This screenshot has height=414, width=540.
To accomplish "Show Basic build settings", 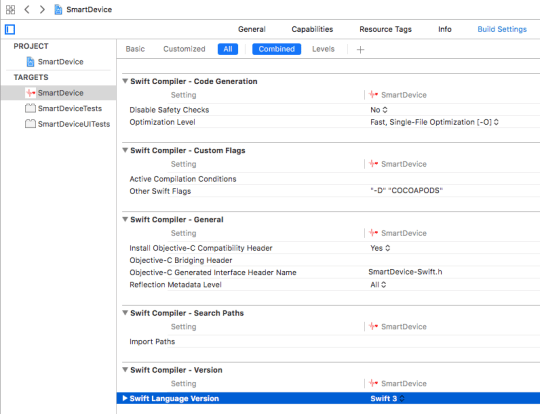I will 135,49.
